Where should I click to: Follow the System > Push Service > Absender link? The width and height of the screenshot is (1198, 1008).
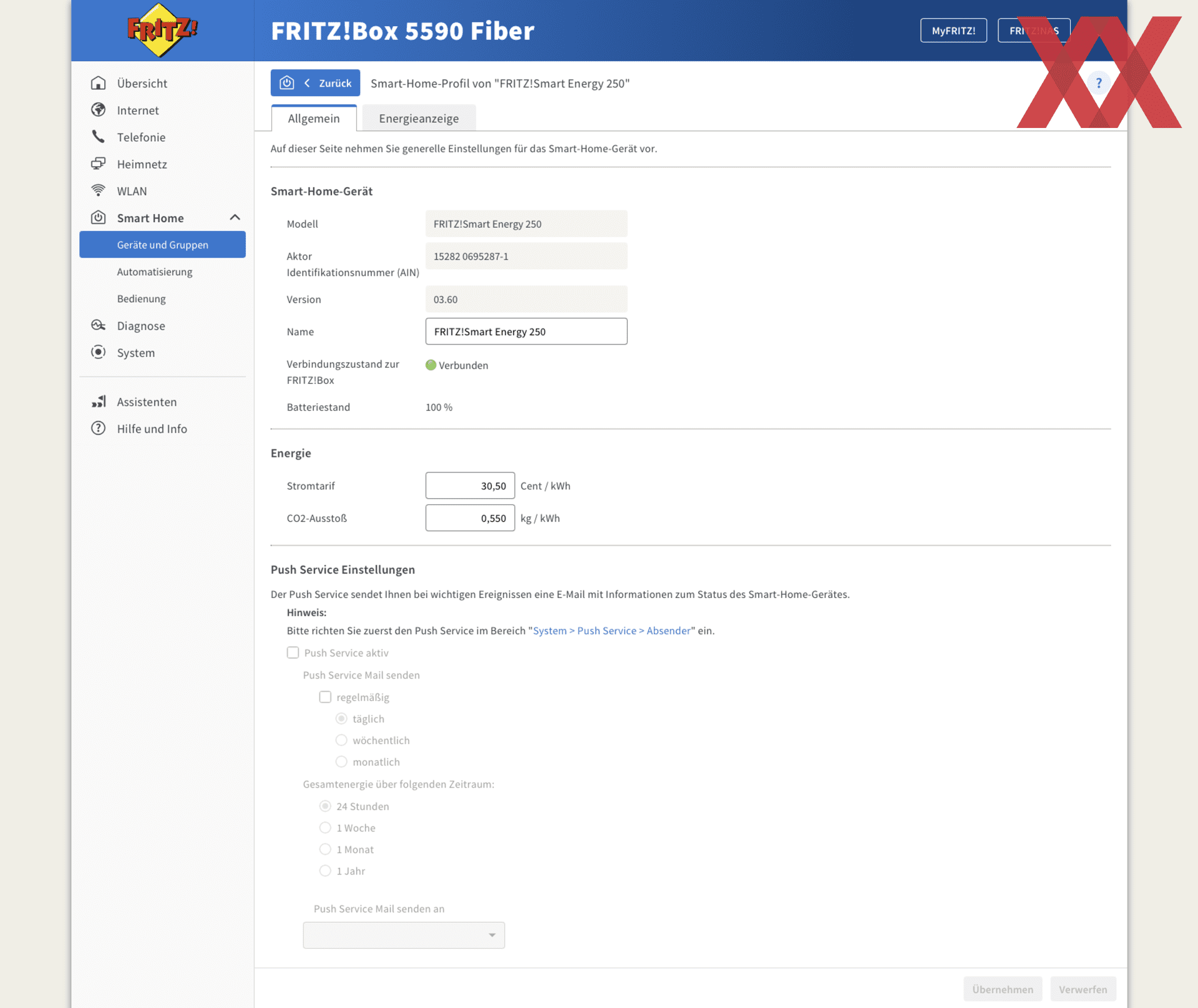[611, 630]
